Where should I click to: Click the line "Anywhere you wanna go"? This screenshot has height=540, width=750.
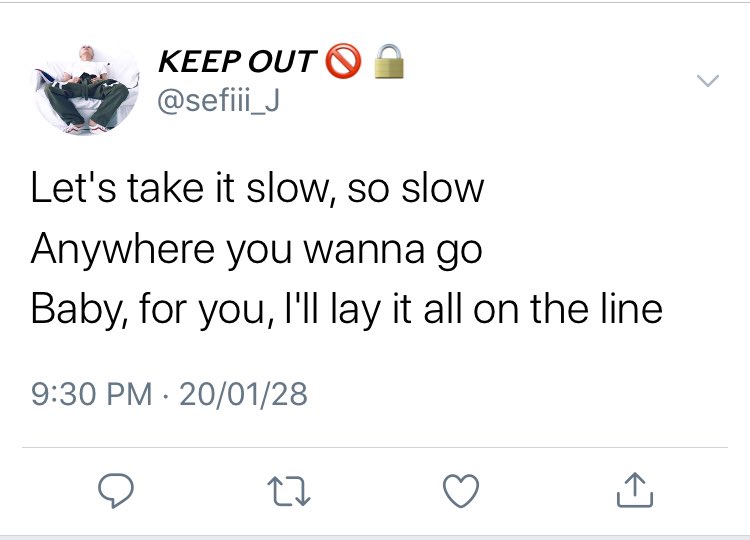[256, 250]
